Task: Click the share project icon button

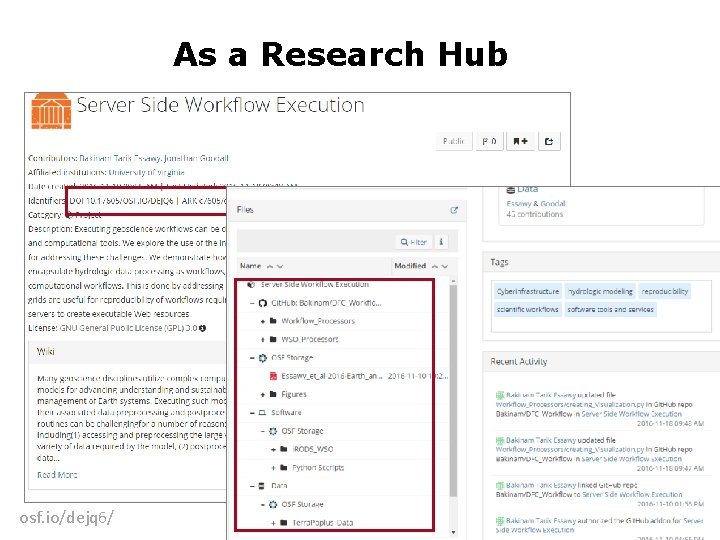Action: 549,141
